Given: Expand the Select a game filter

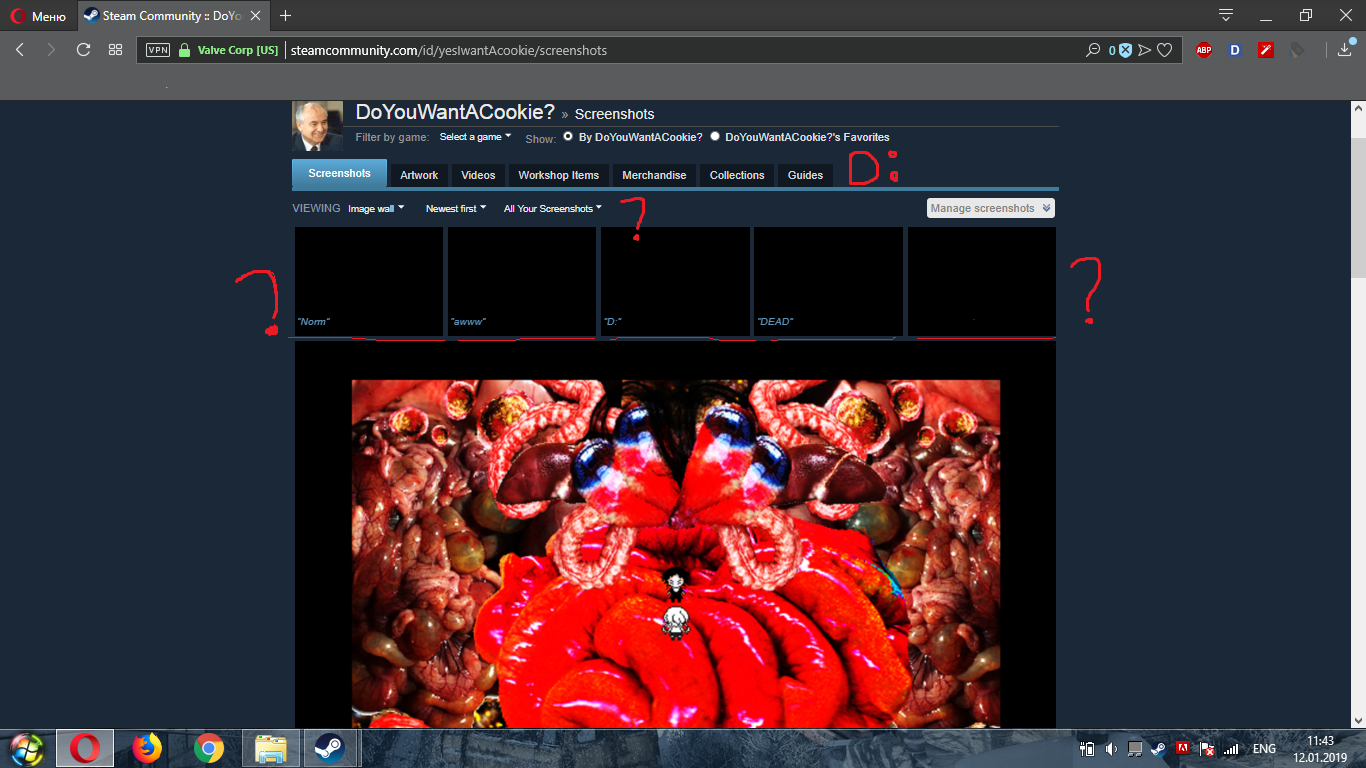Looking at the screenshot, I should pyautogui.click(x=475, y=137).
